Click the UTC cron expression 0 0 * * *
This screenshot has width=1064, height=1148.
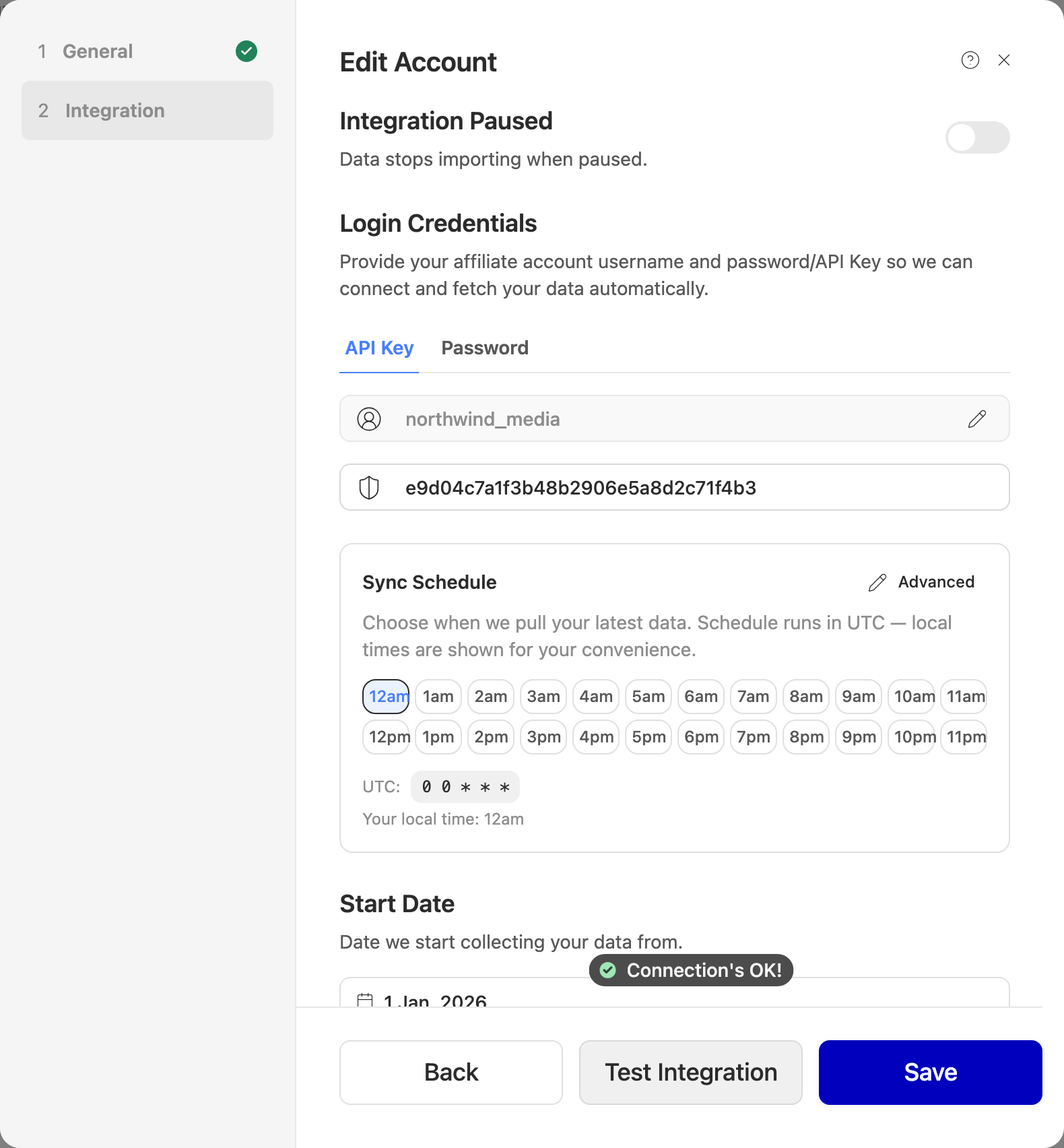(x=465, y=787)
